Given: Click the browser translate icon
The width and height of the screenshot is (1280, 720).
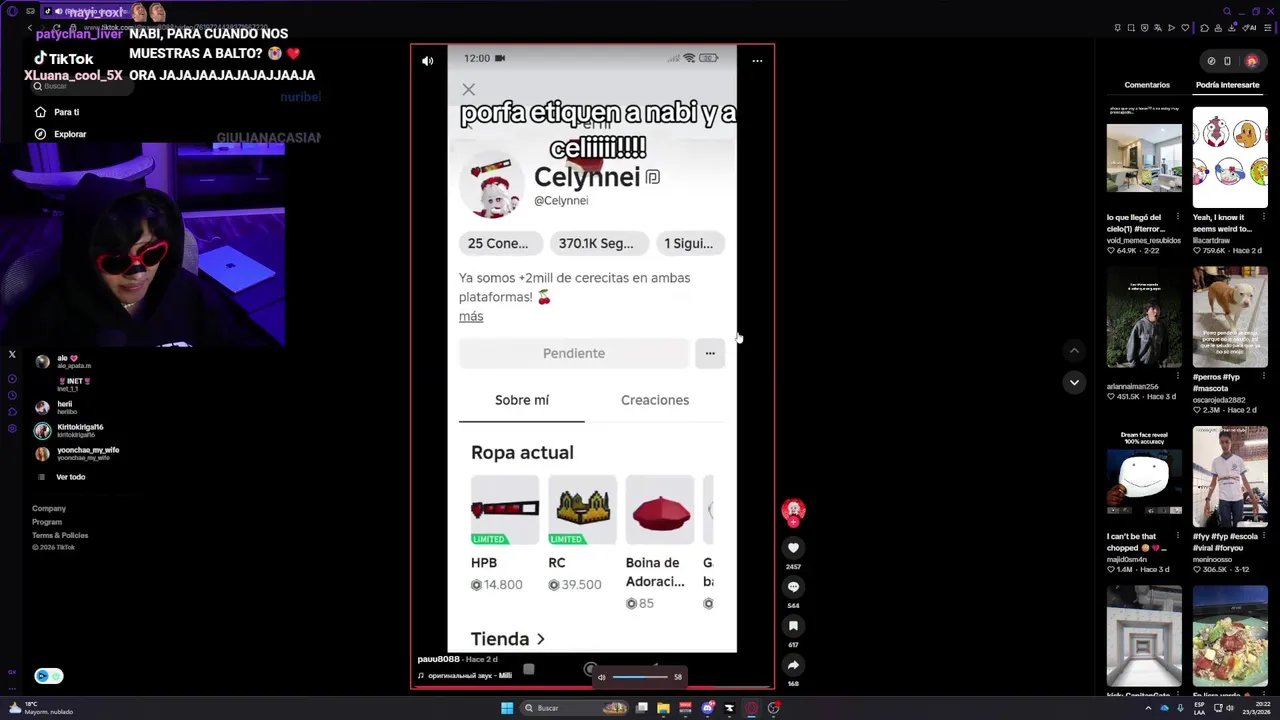Looking at the screenshot, I should click(1158, 28).
